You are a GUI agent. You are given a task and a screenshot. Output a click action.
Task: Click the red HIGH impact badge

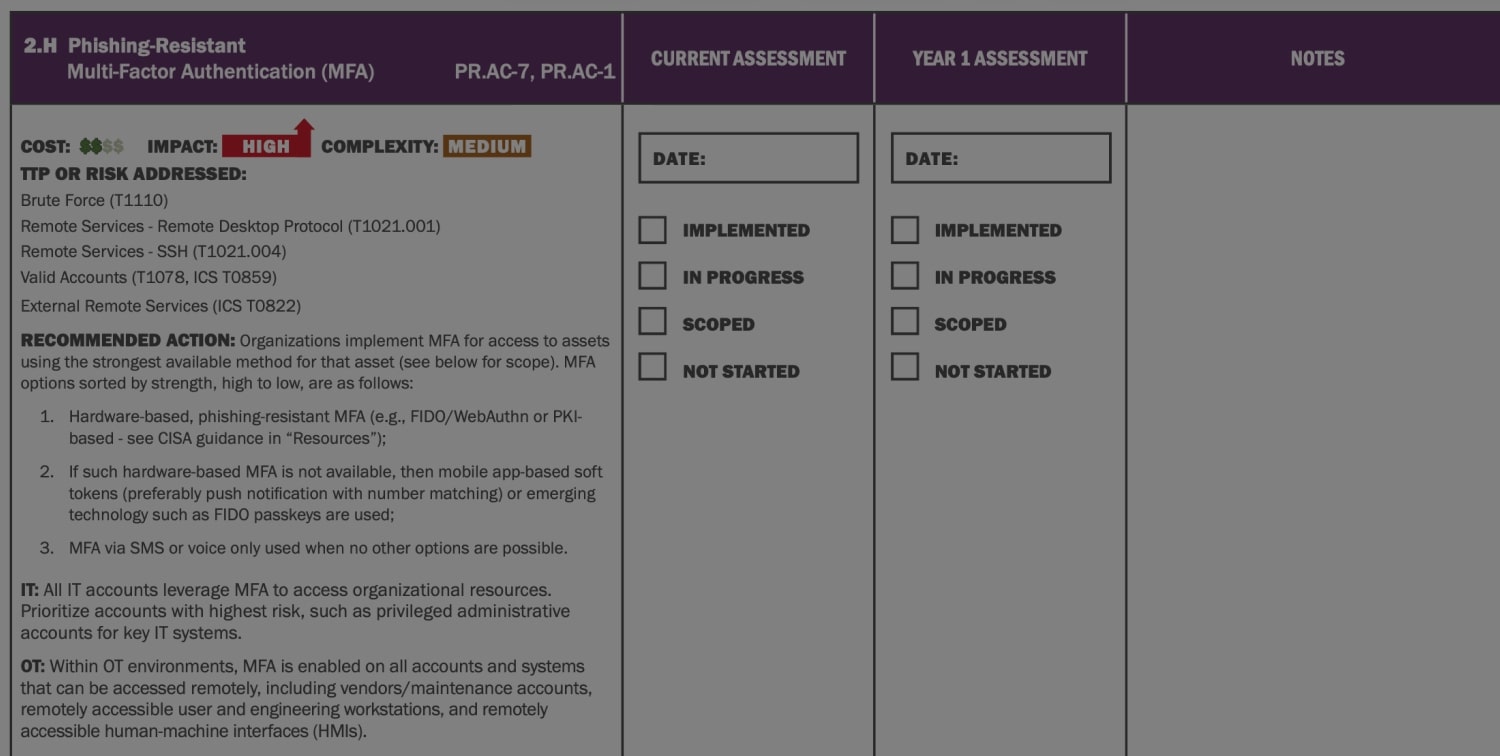point(266,146)
